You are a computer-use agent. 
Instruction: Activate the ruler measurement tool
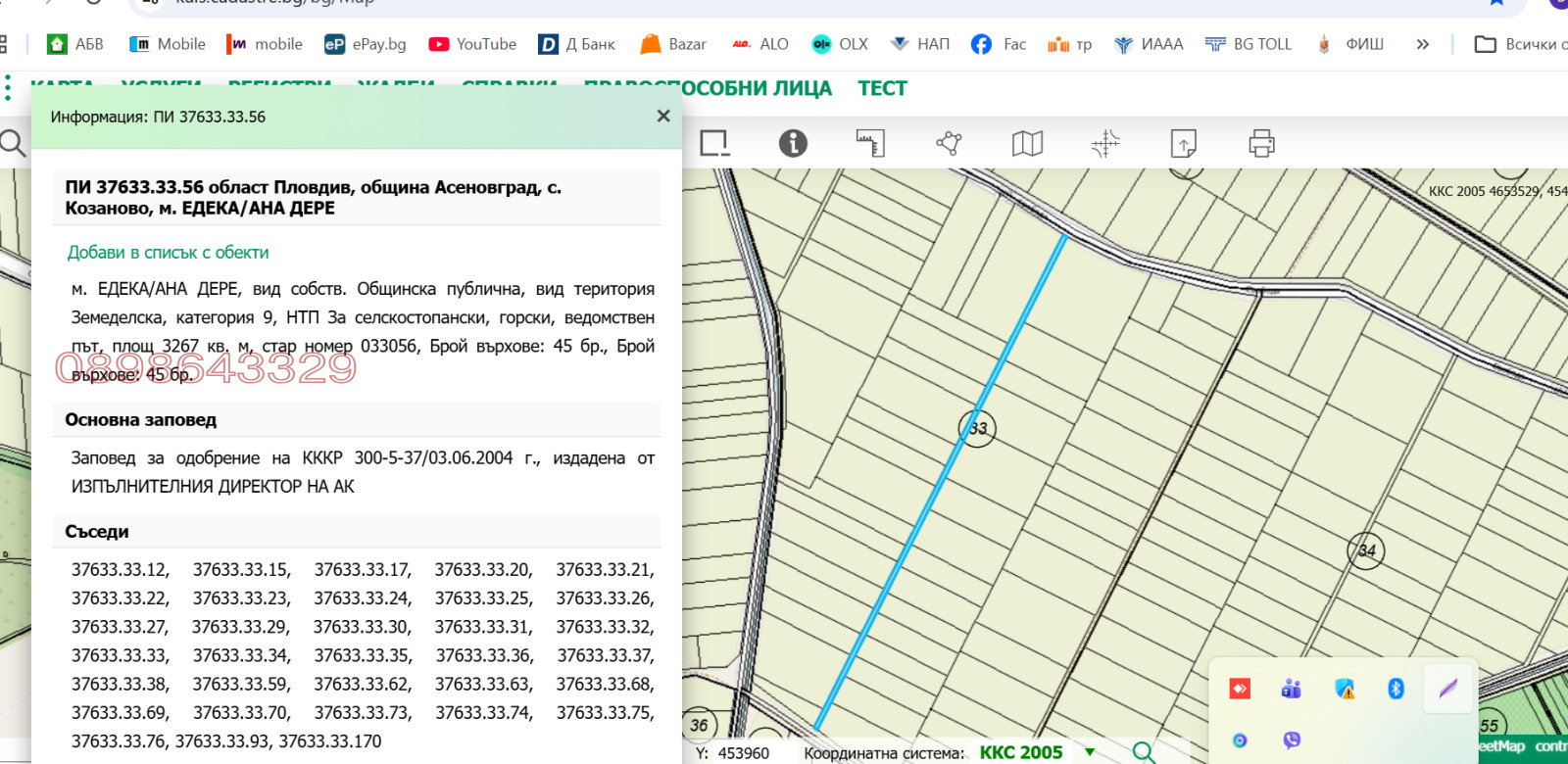point(870,144)
